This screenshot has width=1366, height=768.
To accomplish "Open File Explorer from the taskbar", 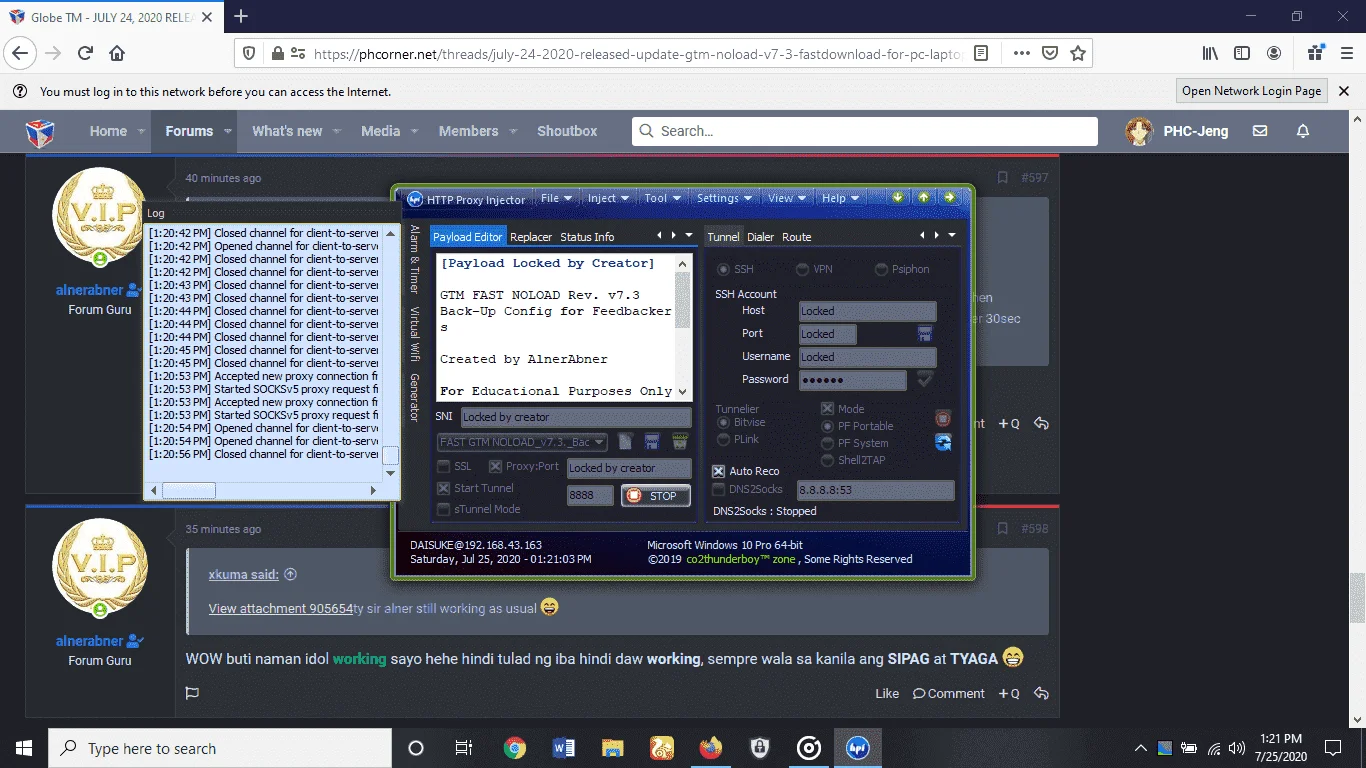I will tap(613, 748).
